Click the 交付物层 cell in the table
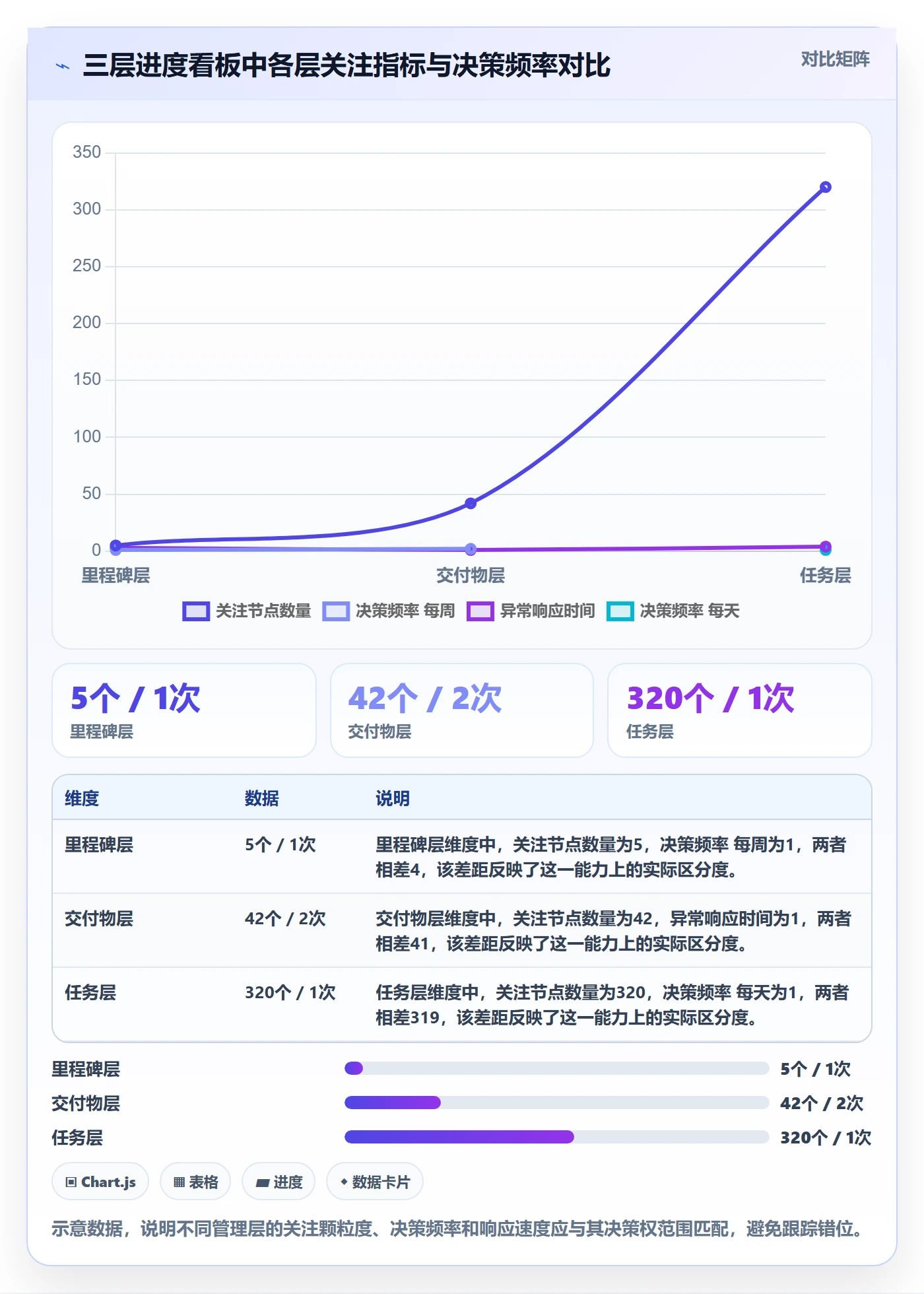The image size is (924, 1294). point(99,919)
